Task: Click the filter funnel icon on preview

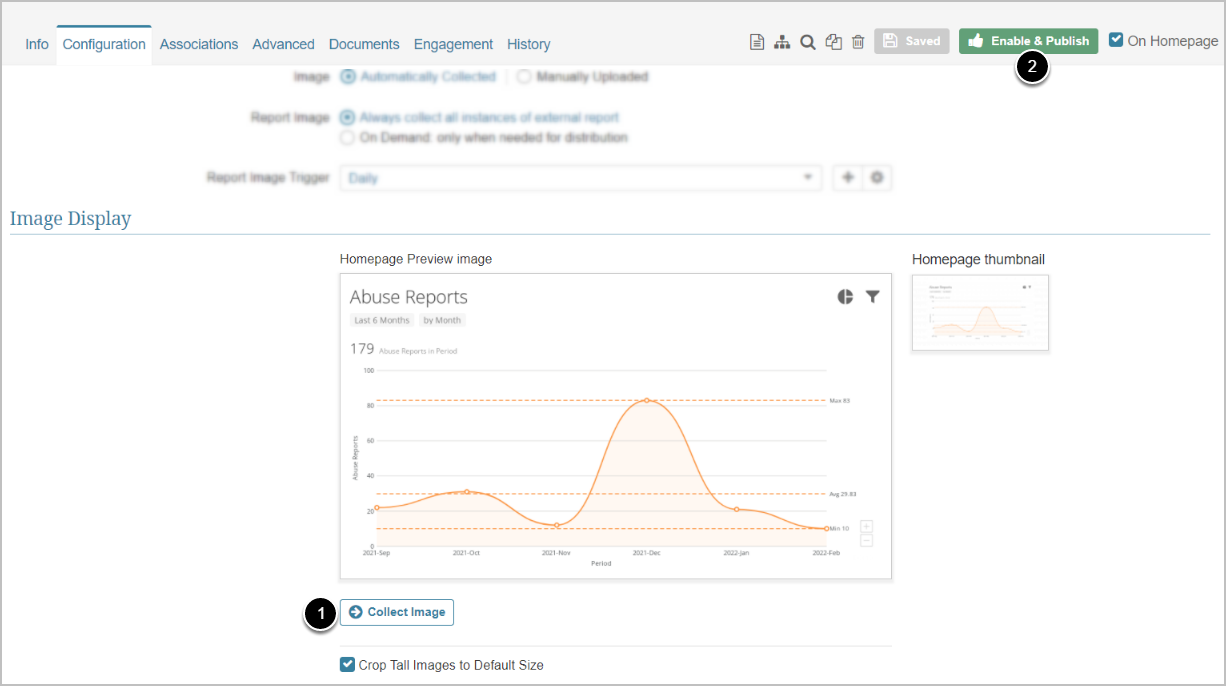Action: (x=872, y=297)
